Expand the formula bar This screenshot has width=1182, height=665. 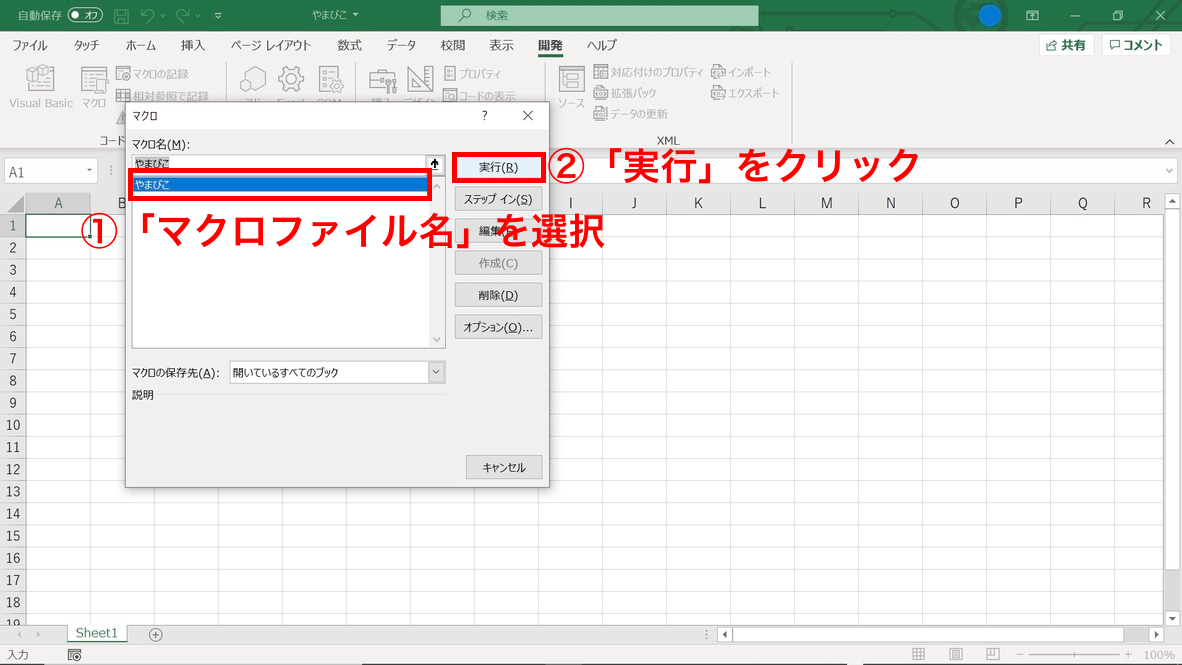pyautogui.click(x=1169, y=171)
